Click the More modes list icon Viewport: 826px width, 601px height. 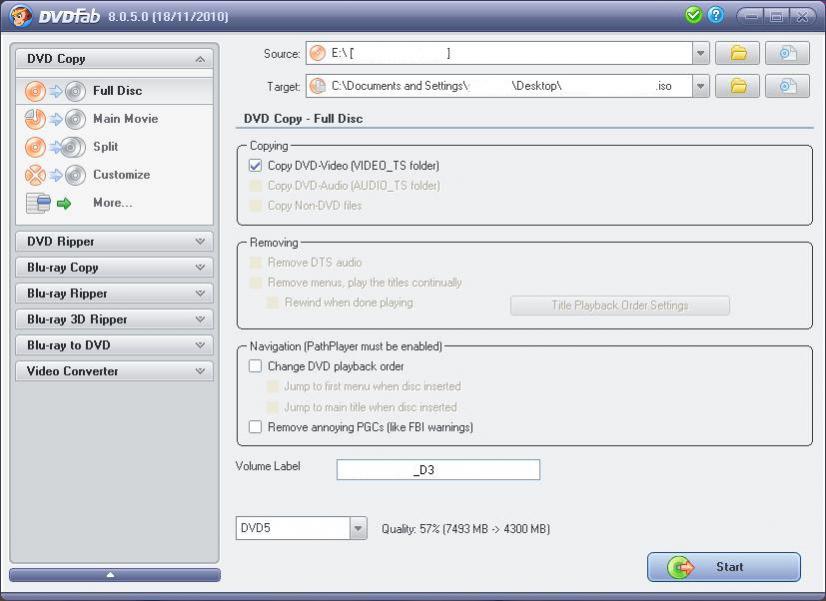[38, 203]
